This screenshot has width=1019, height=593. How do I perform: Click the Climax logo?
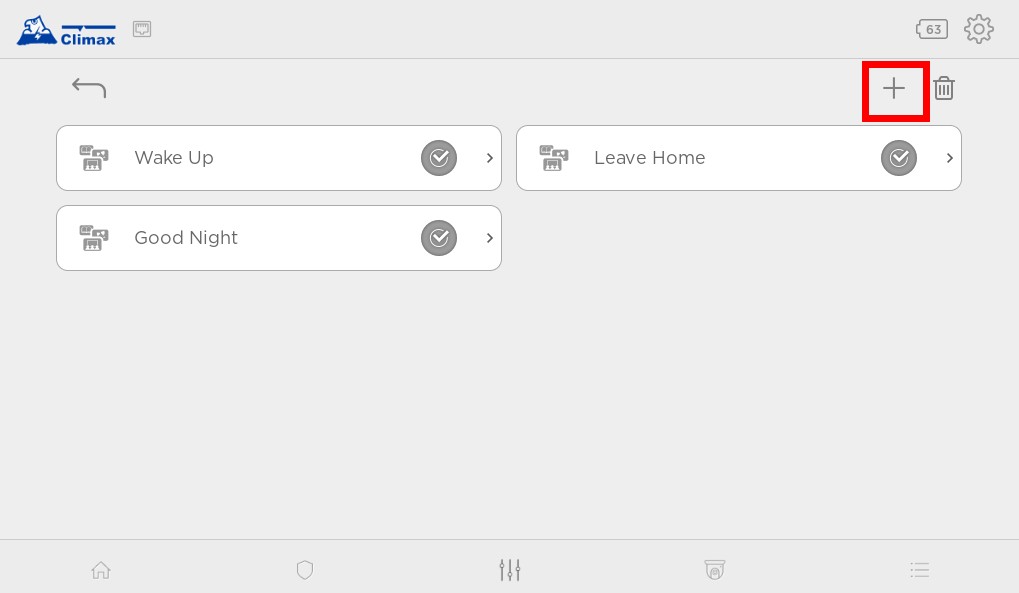point(66,31)
